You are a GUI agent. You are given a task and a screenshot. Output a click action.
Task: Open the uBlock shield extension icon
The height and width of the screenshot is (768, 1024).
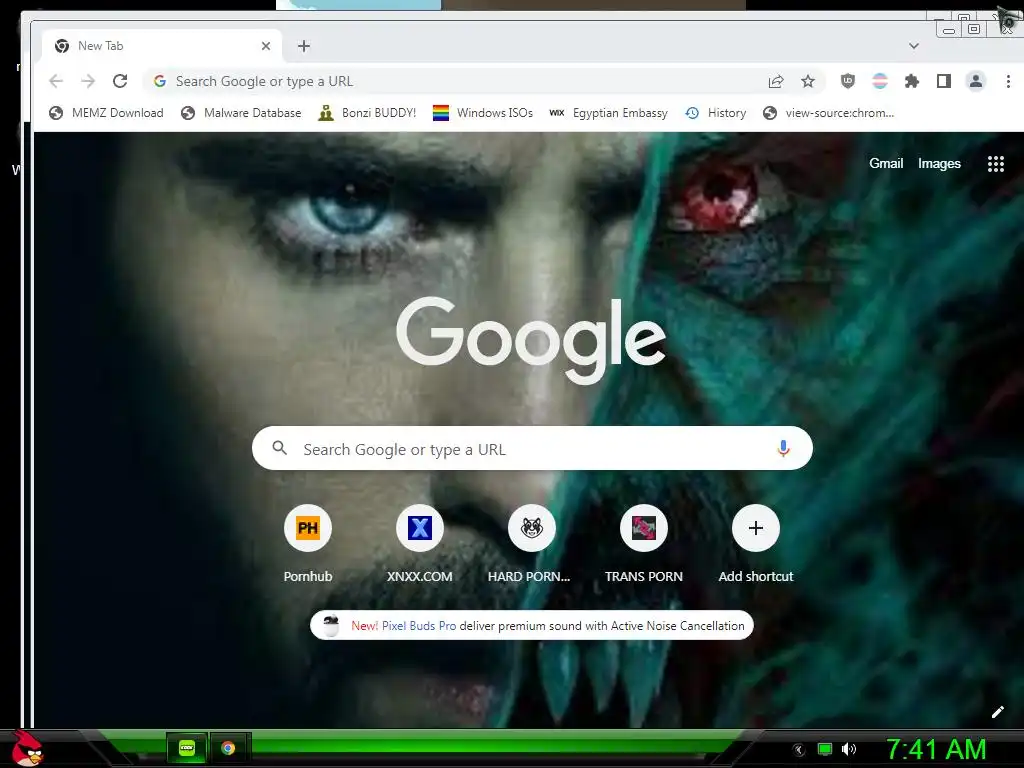coord(848,81)
